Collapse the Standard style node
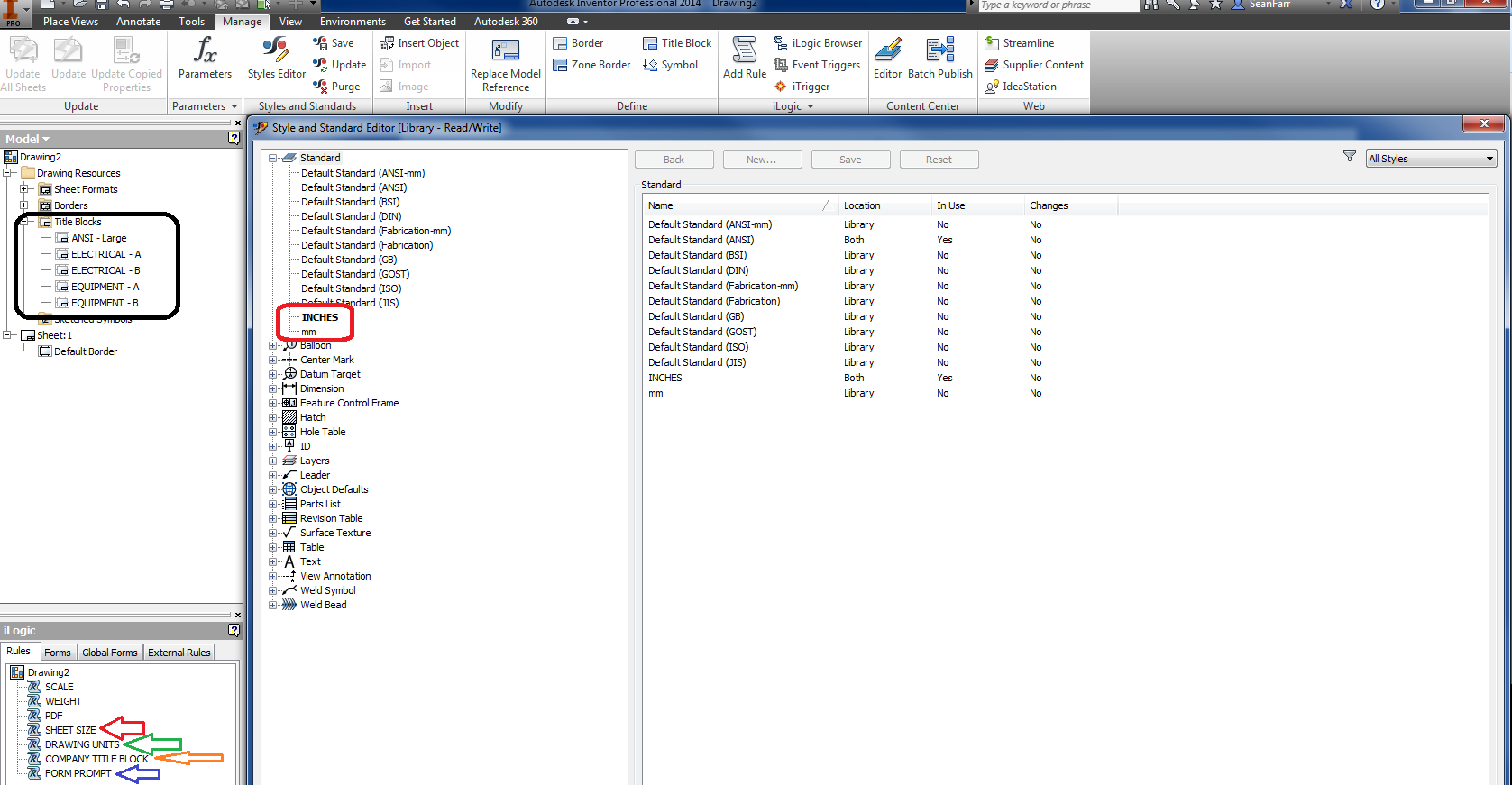The height and width of the screenshot is (785, 1512). tap(272, 158)
